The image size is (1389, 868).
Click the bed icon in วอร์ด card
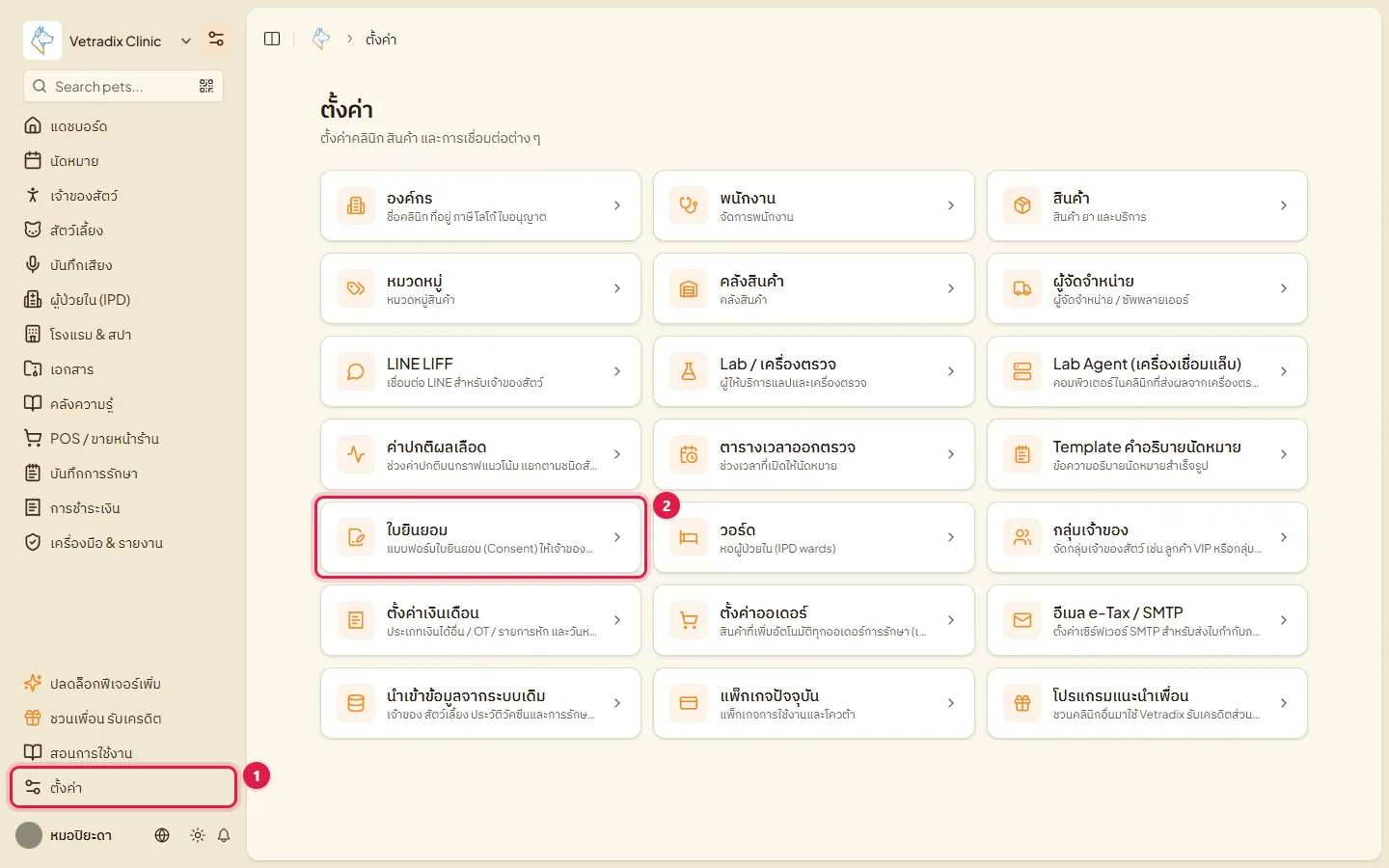689,537
